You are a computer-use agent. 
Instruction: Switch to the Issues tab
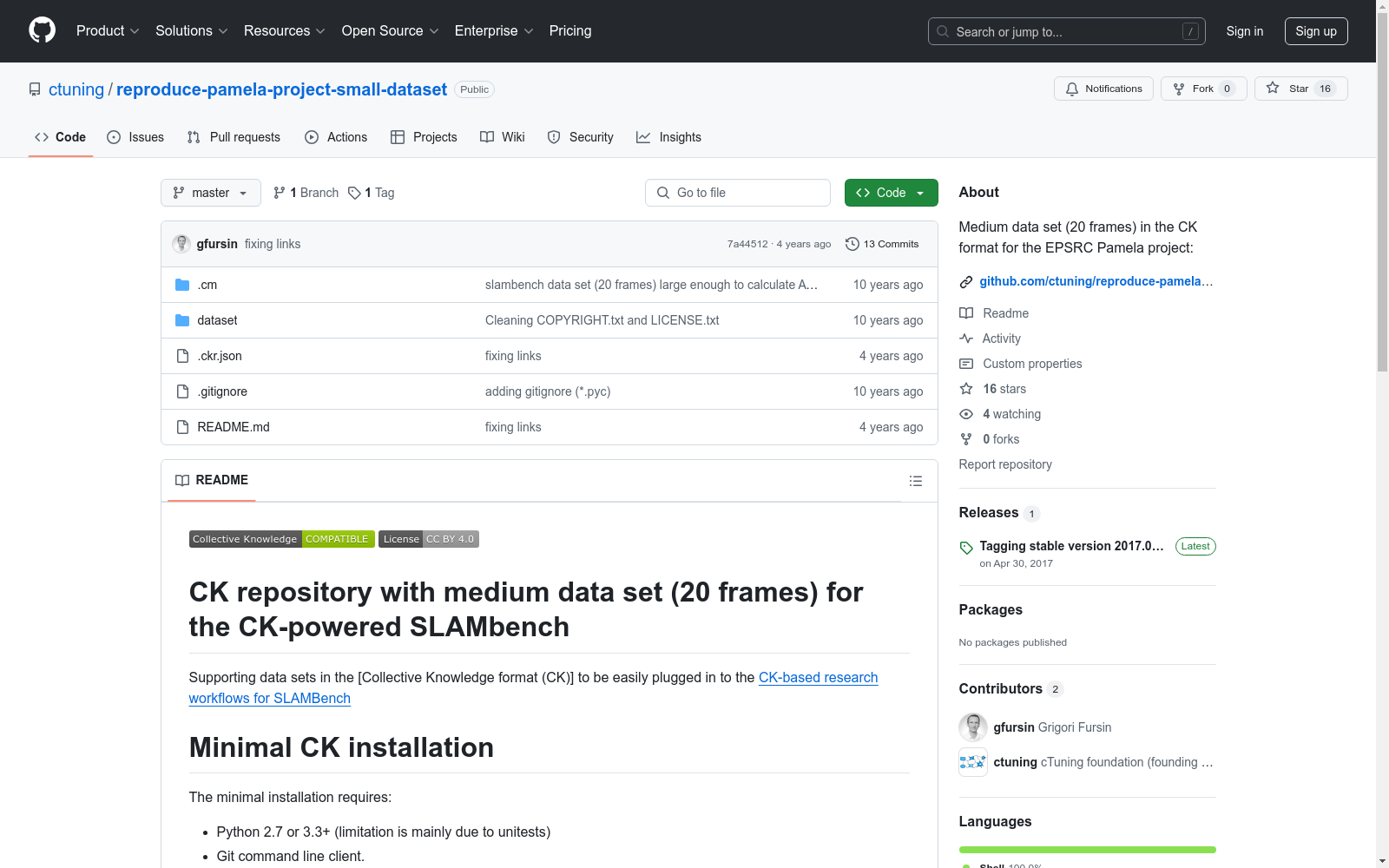pos(135,137)
